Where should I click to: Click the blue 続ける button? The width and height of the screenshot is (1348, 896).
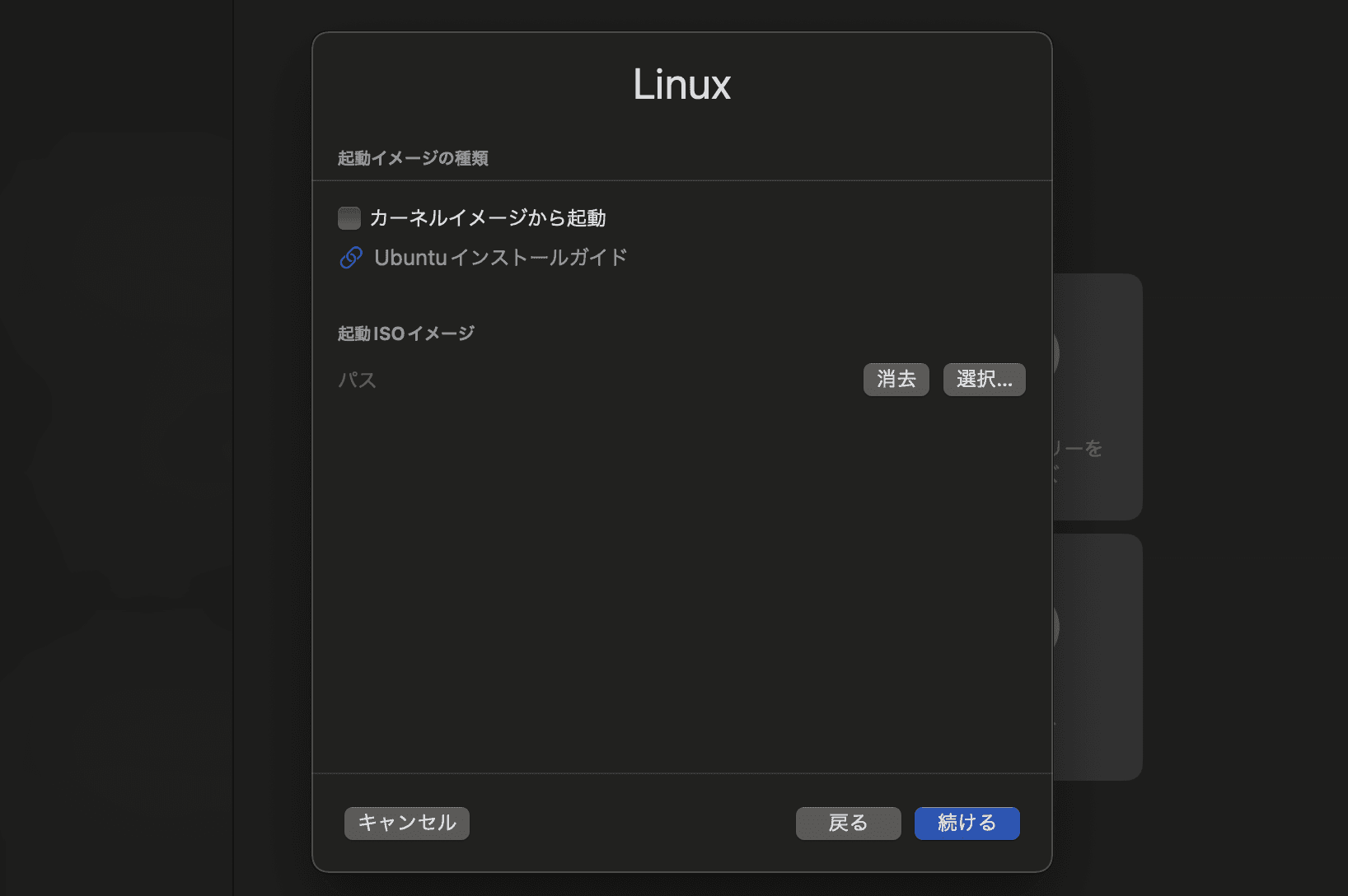967,823
